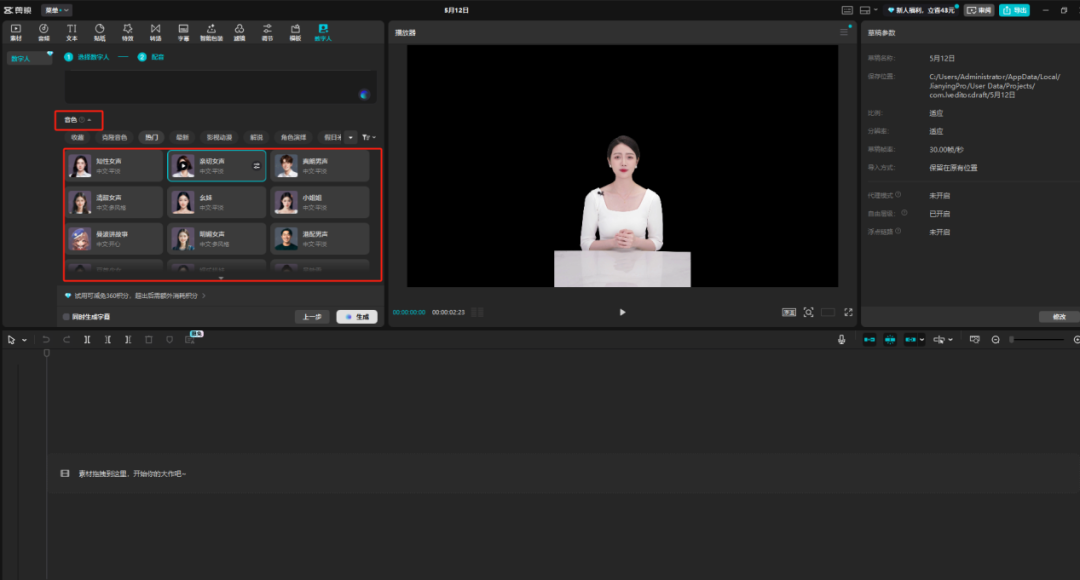This screenshot has width=1080, height=580.
Task: Click the 上一步 previous step button
Action: click(311, 317)
